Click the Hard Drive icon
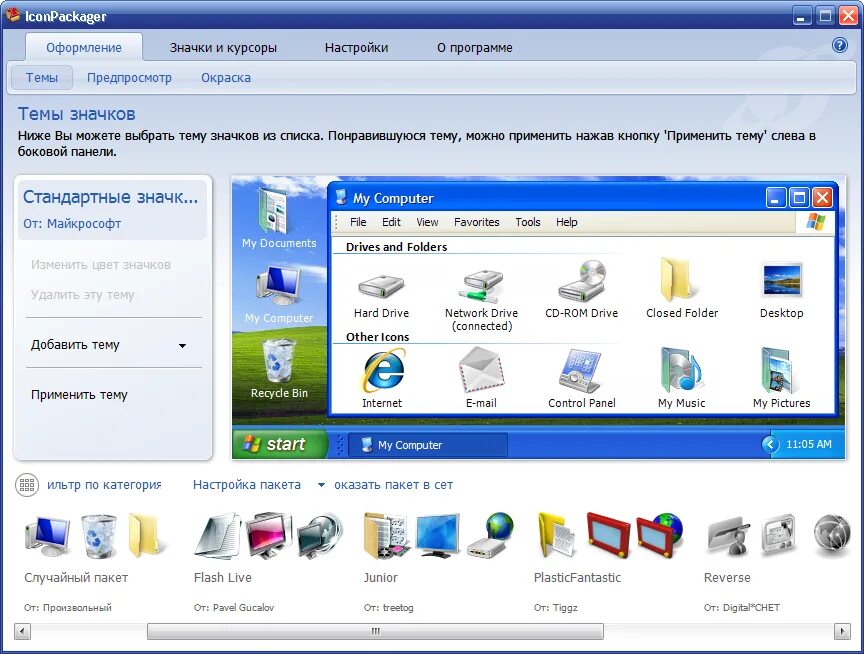This screenshot has height=654, width=864. 381,287
